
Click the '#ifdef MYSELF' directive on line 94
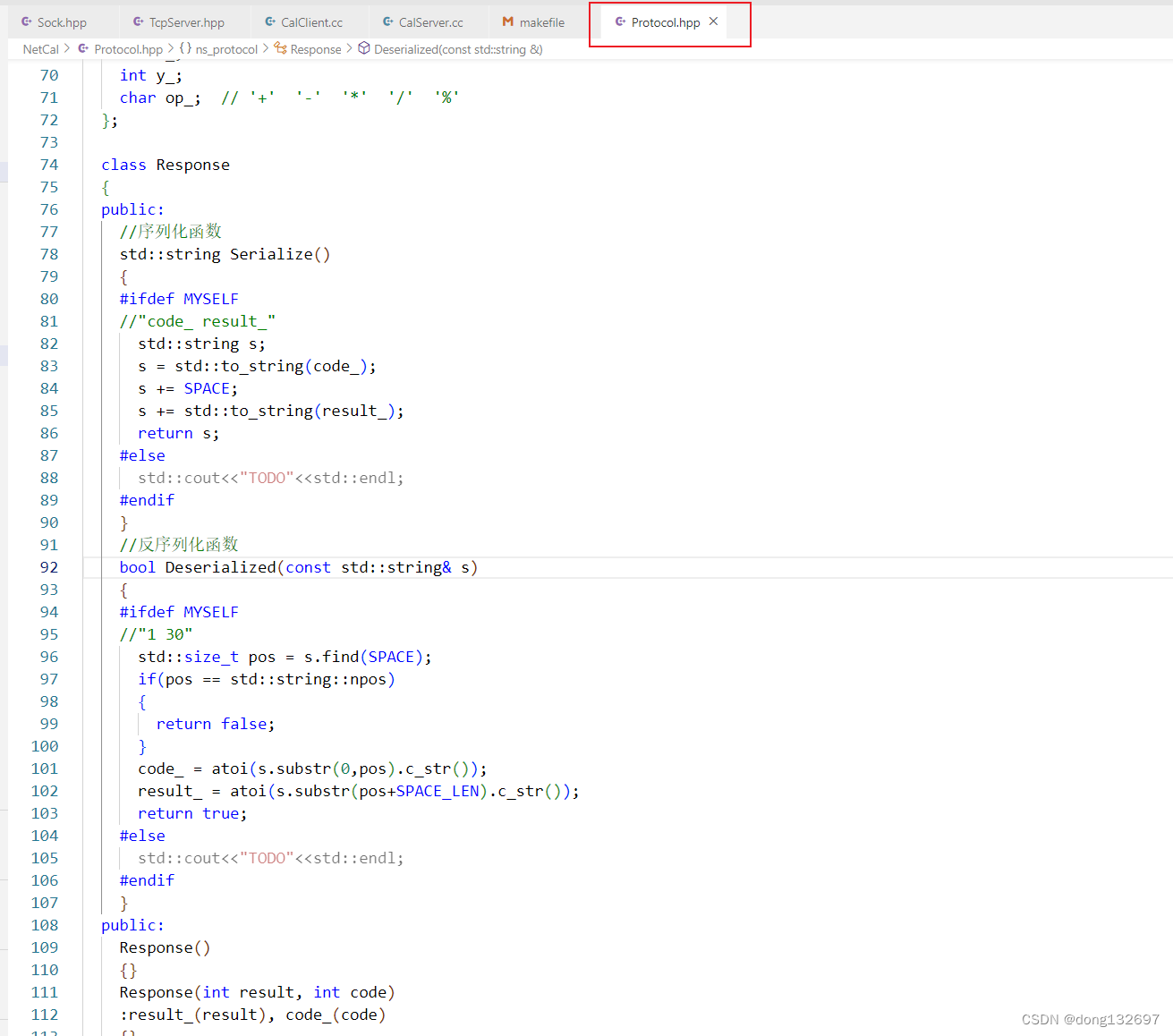[x=179, y=612]
